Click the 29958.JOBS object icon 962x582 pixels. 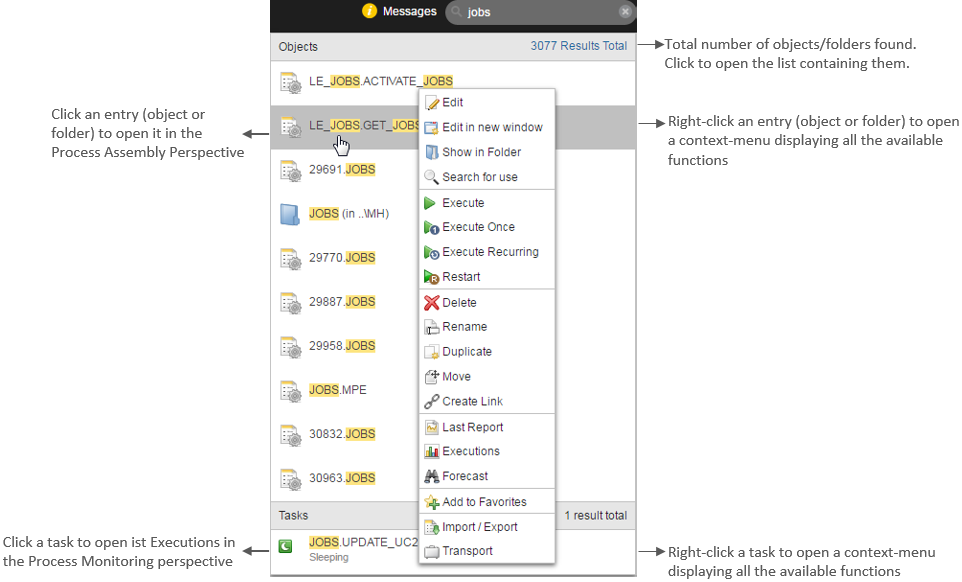[x=290, y=347]
